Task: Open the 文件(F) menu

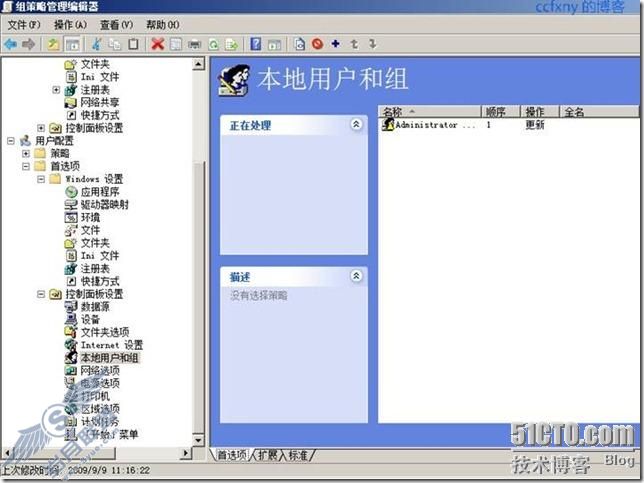Action: coord(24,25)
